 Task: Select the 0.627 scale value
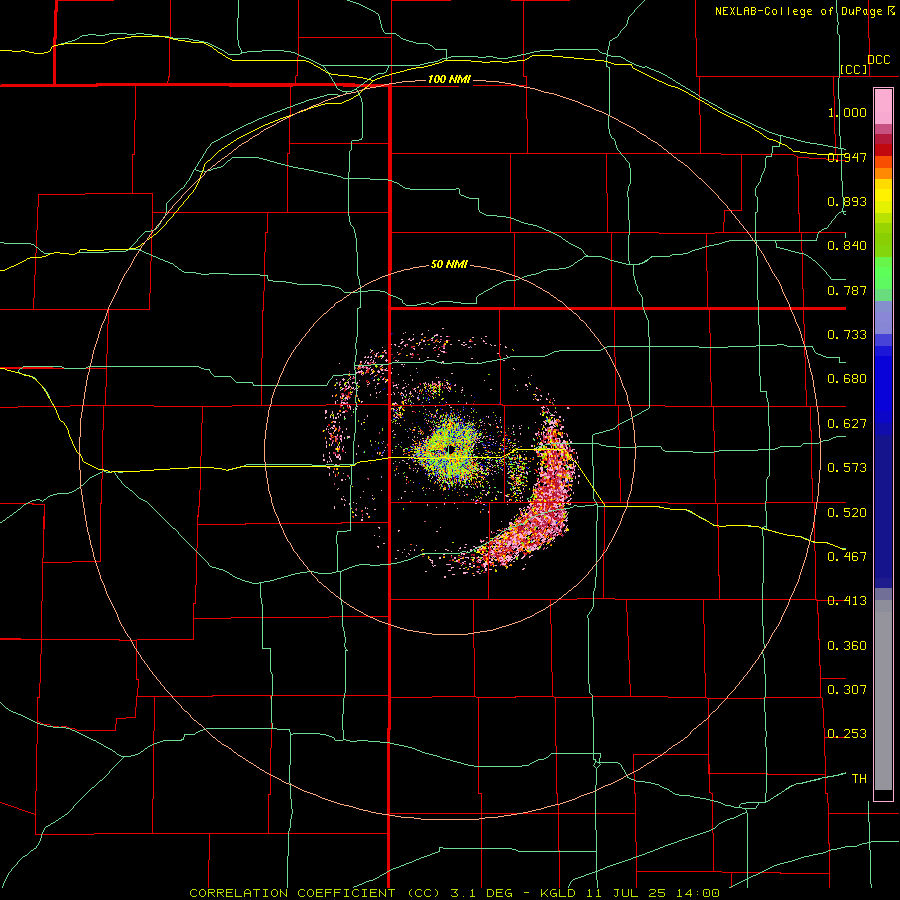click(x=847, y=424)
